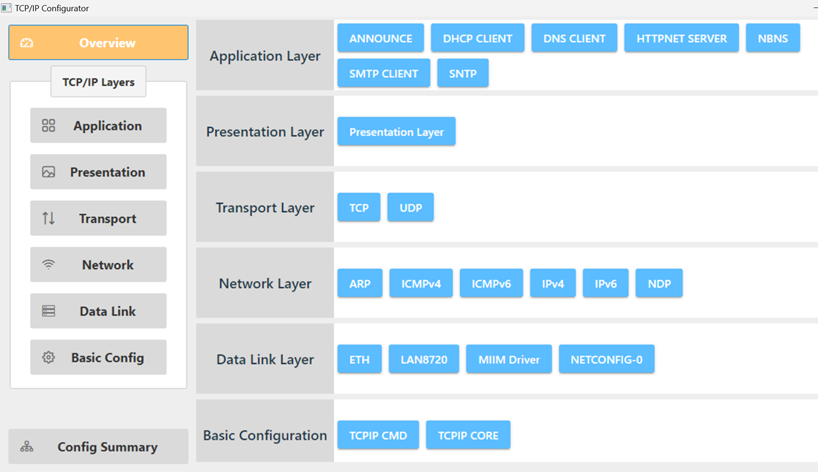Click the Overview dashboard icon
This screenshot has width=818, height=472.
pyautogui.click(x=27, y=43)
